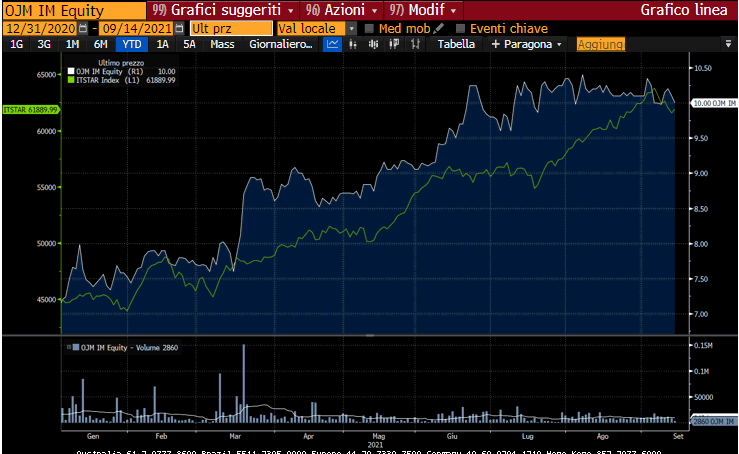The image size is (739, 454).
Task: Click white OJM IM Equity legend swatch
Action: pos(71,72)
